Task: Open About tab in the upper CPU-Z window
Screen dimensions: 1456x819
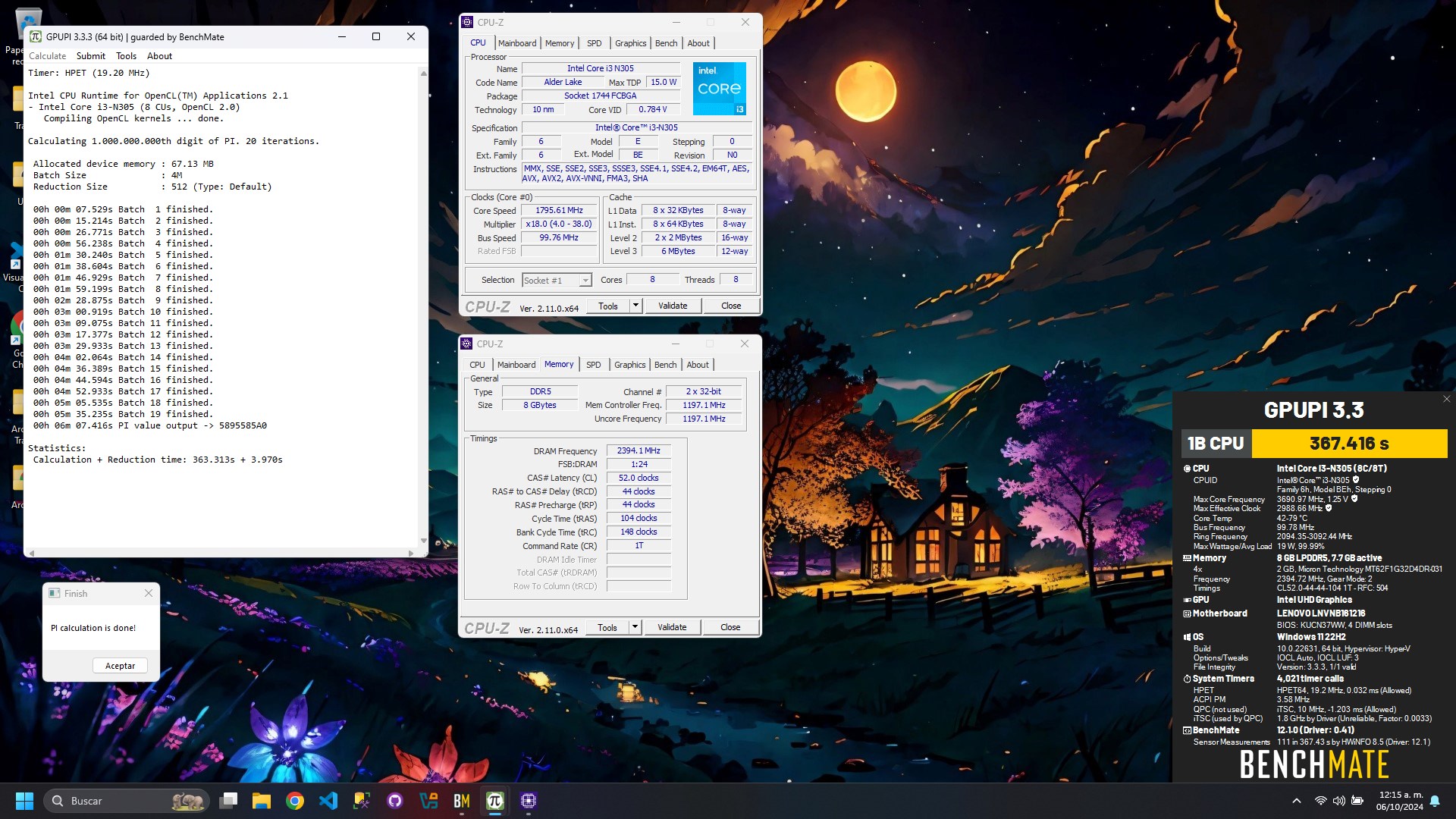Action: 698,43
